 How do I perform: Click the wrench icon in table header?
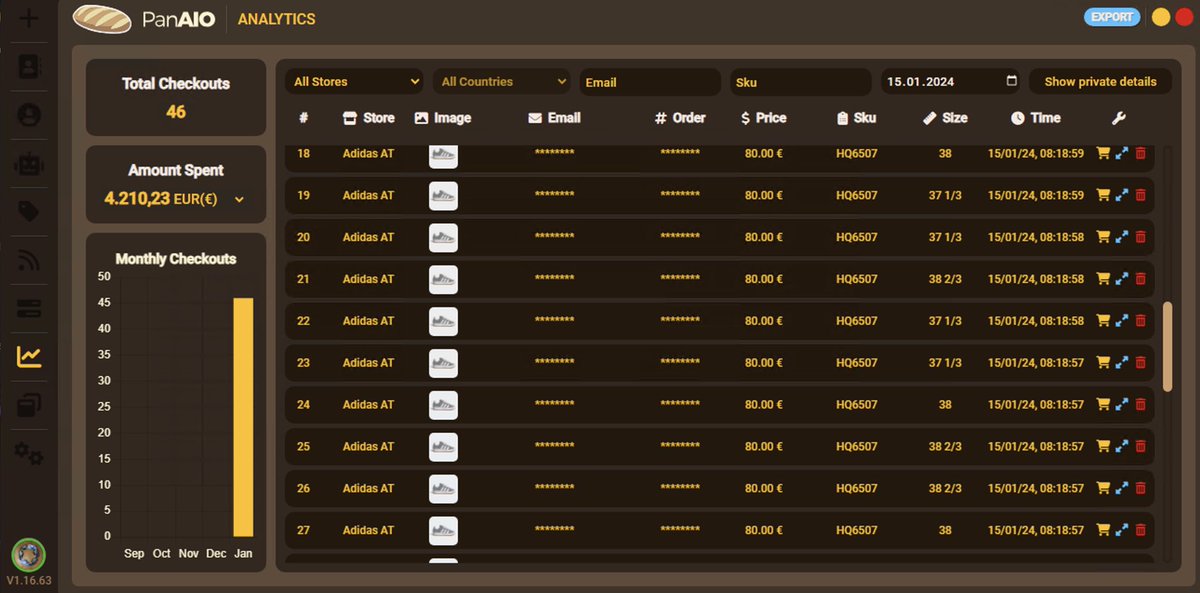tap(1119, 117)
